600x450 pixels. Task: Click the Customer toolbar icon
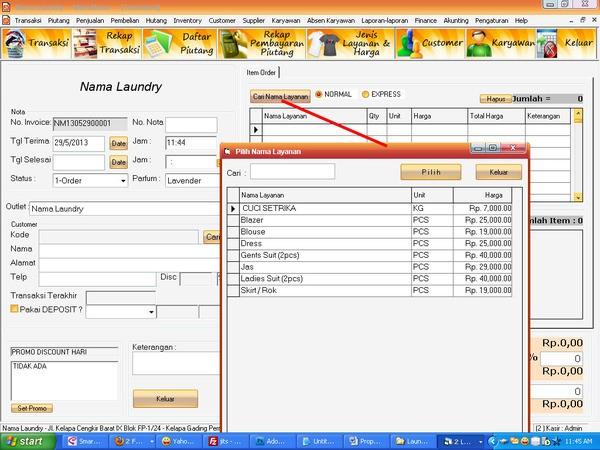click(x=428, y=44)
